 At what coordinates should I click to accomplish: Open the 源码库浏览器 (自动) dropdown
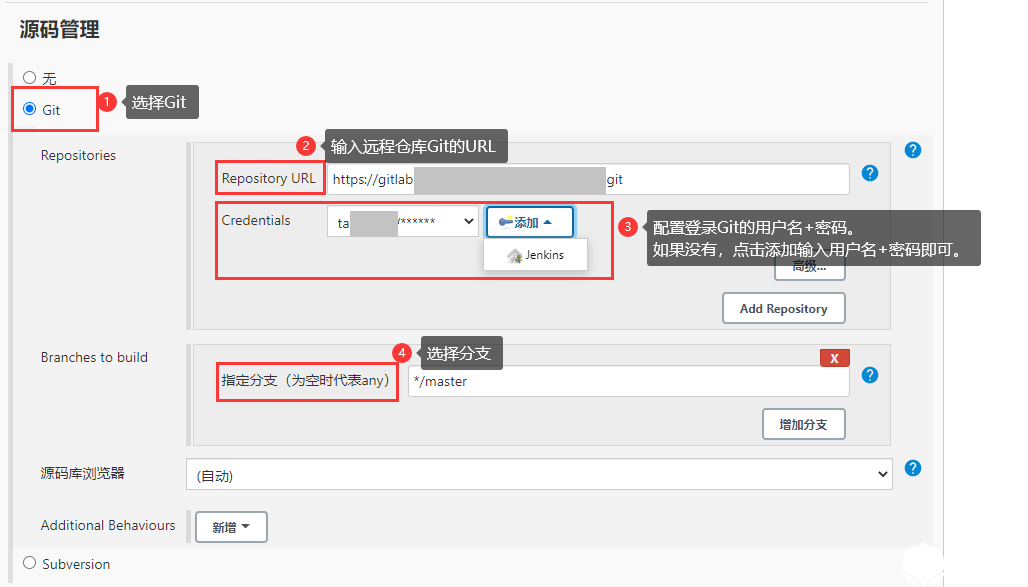(x=539, y=473)
